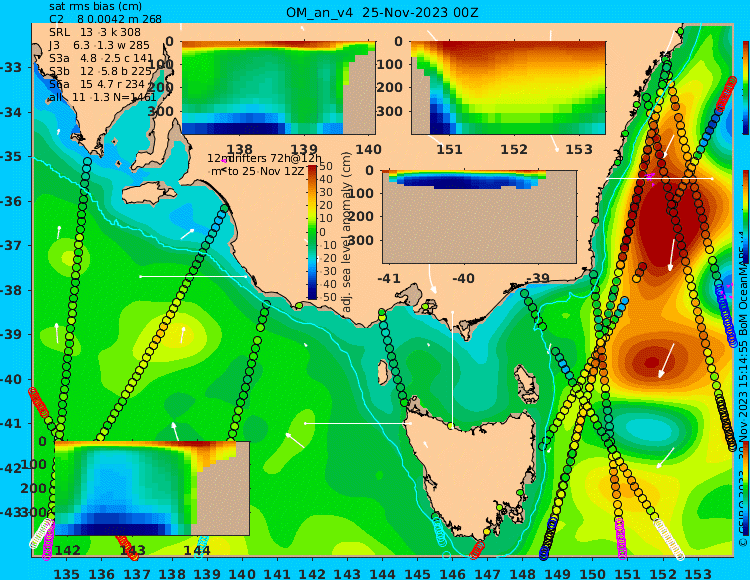Click the vertical white section line at 146E
This screenshot has width=750, height=580.
pyautogui.click(x=452, y=368)
